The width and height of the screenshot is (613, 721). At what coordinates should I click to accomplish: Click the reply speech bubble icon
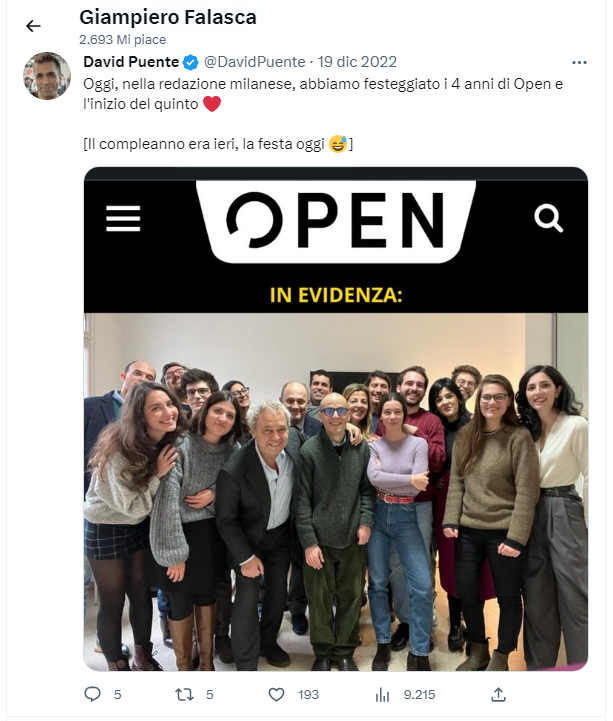click(92, 694)
